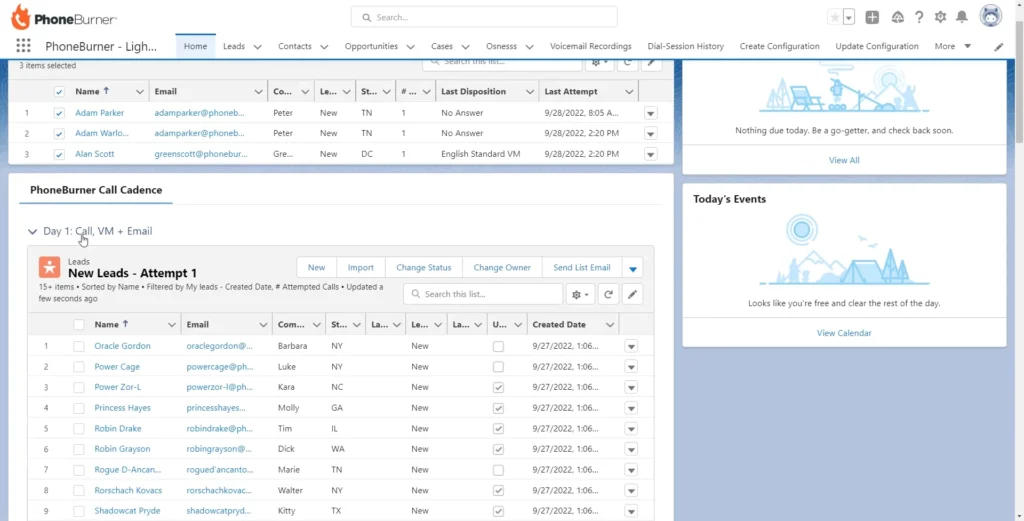Screen dimensions: 1024x521
Task: Open list view controls gear in New Leads
Action: pyautogui.click(x=580, y=294)
